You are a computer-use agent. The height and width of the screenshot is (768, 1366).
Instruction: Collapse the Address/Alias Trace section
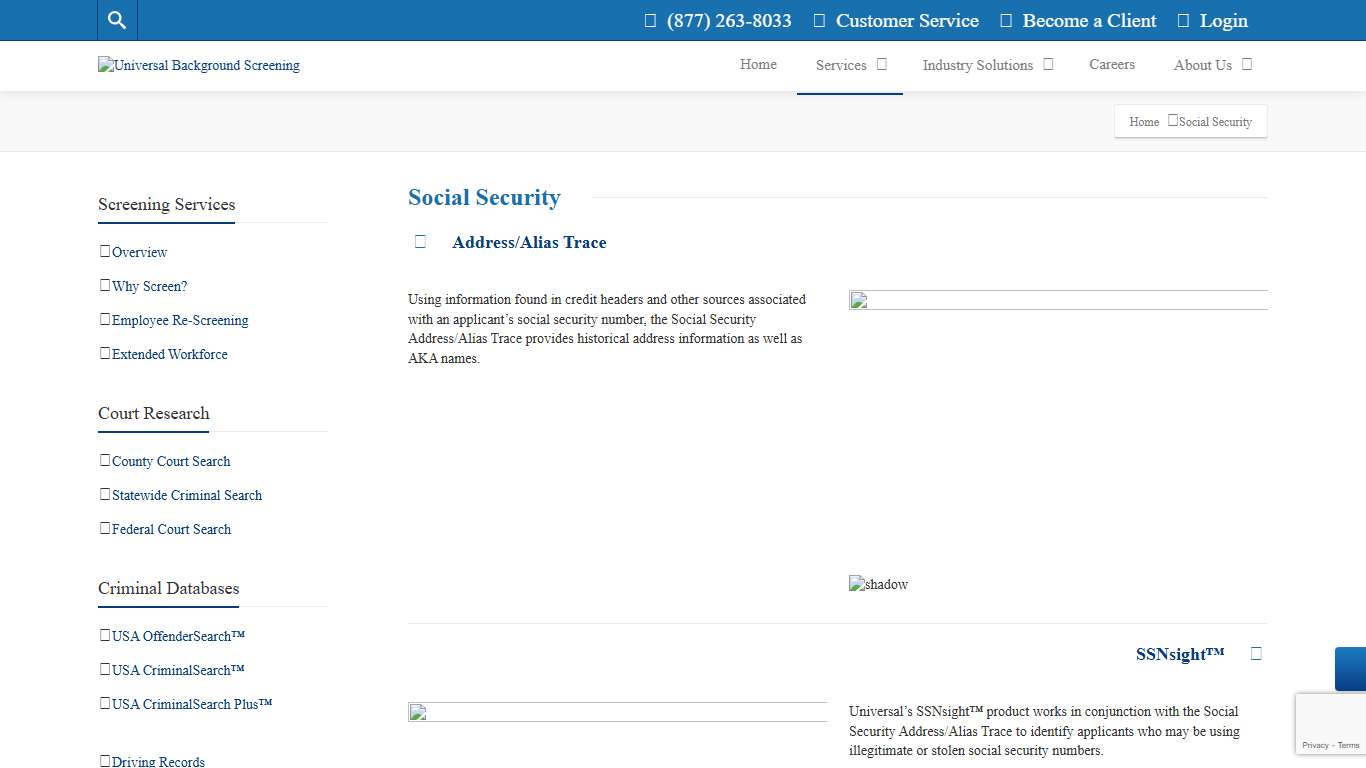pyautogui.click(x=420, y=241)
